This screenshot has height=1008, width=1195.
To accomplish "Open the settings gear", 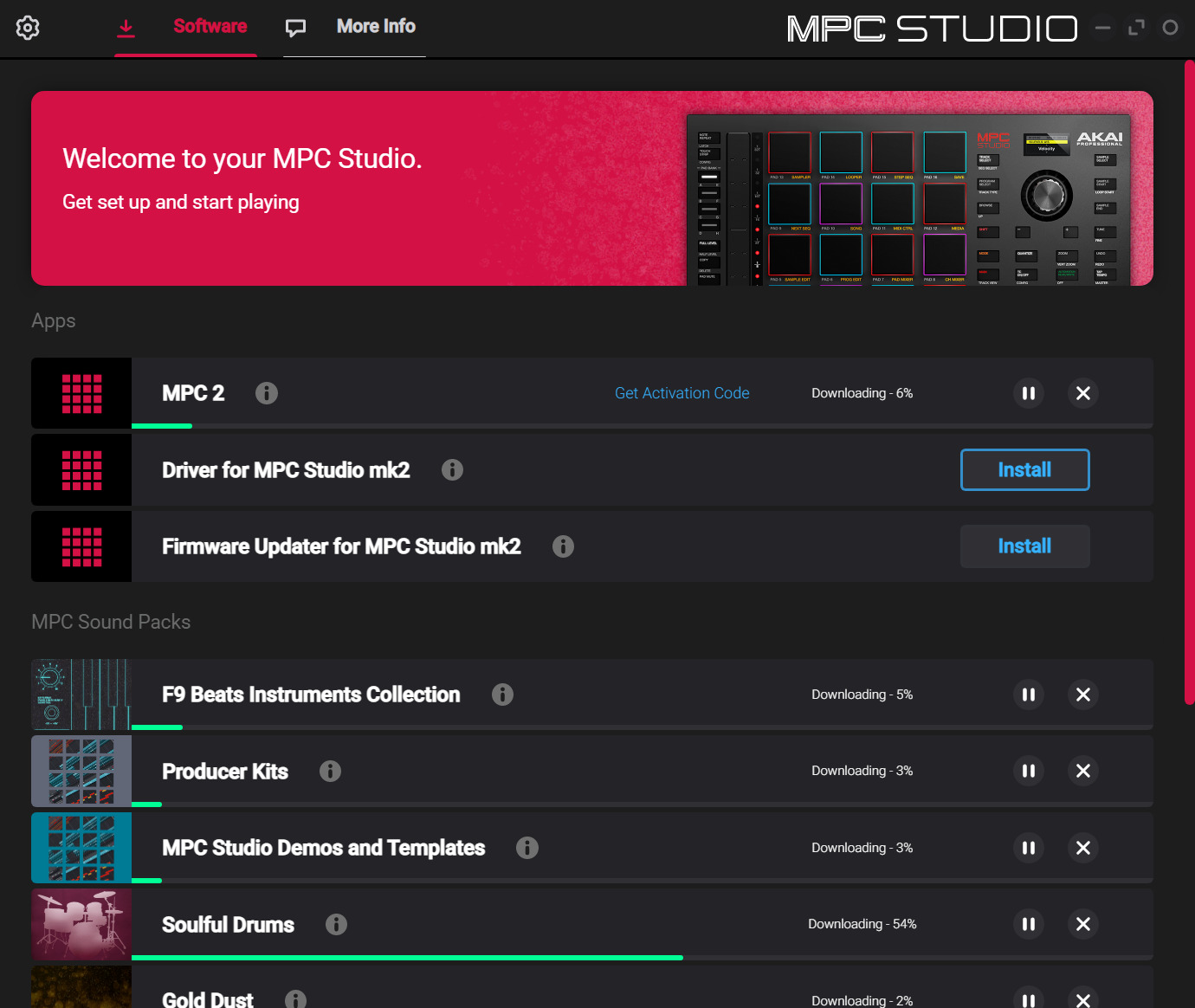I will coord(28,28).
